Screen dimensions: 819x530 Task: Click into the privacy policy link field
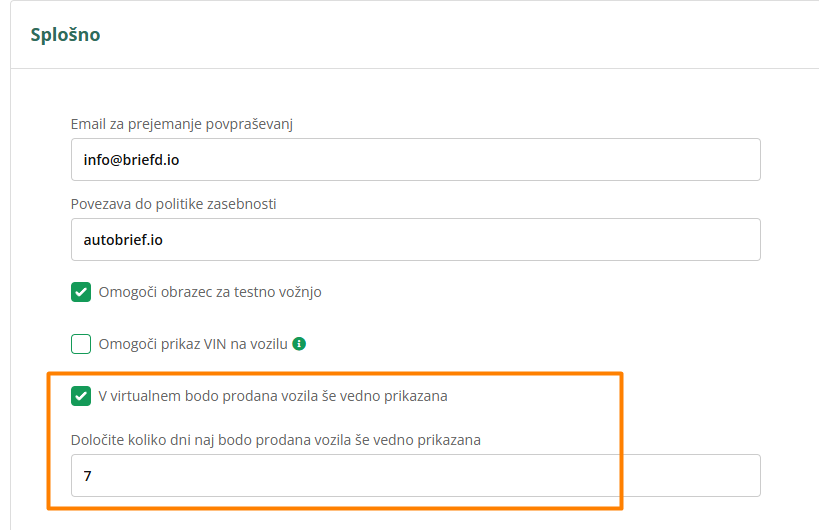point(415,239)
